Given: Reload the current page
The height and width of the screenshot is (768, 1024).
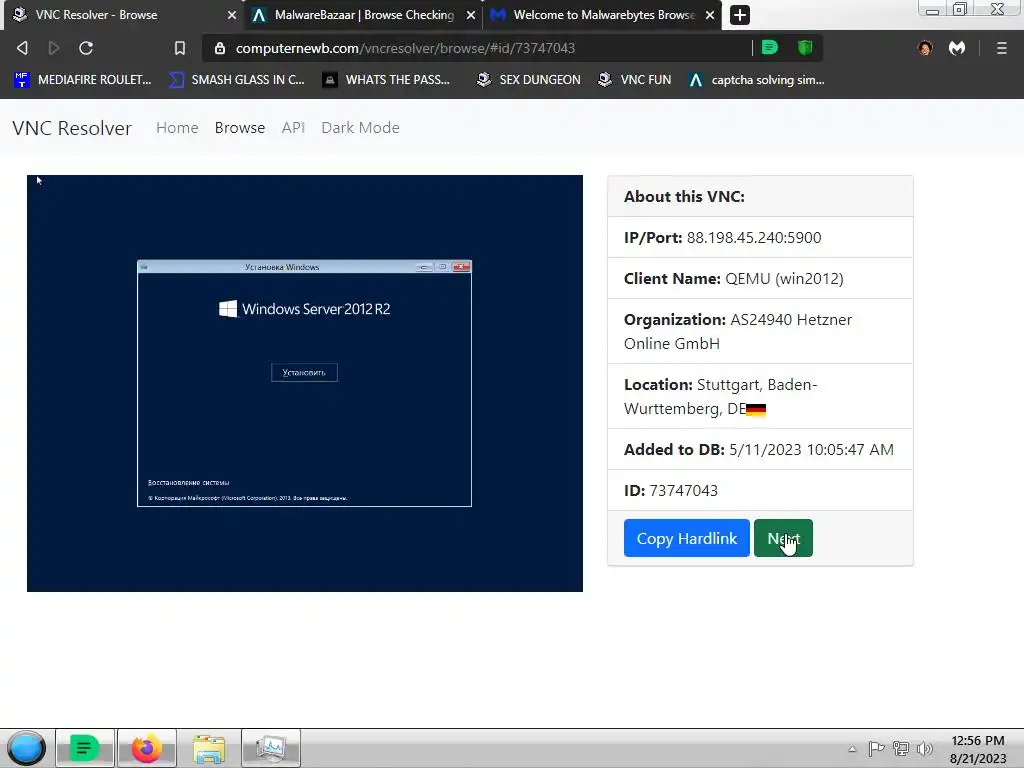Looking at the screenshot, I should 86,48.
